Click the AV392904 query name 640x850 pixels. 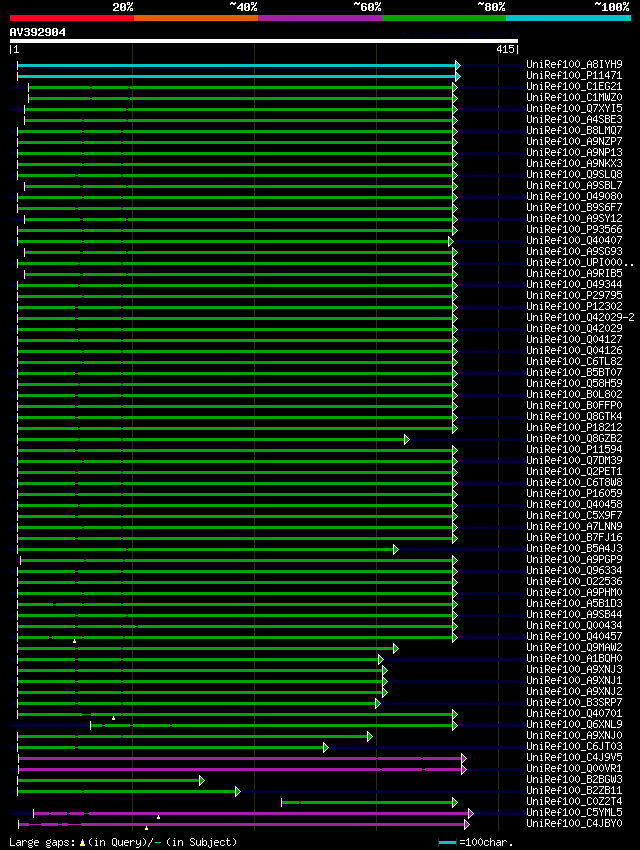click(x=37, y=32)
